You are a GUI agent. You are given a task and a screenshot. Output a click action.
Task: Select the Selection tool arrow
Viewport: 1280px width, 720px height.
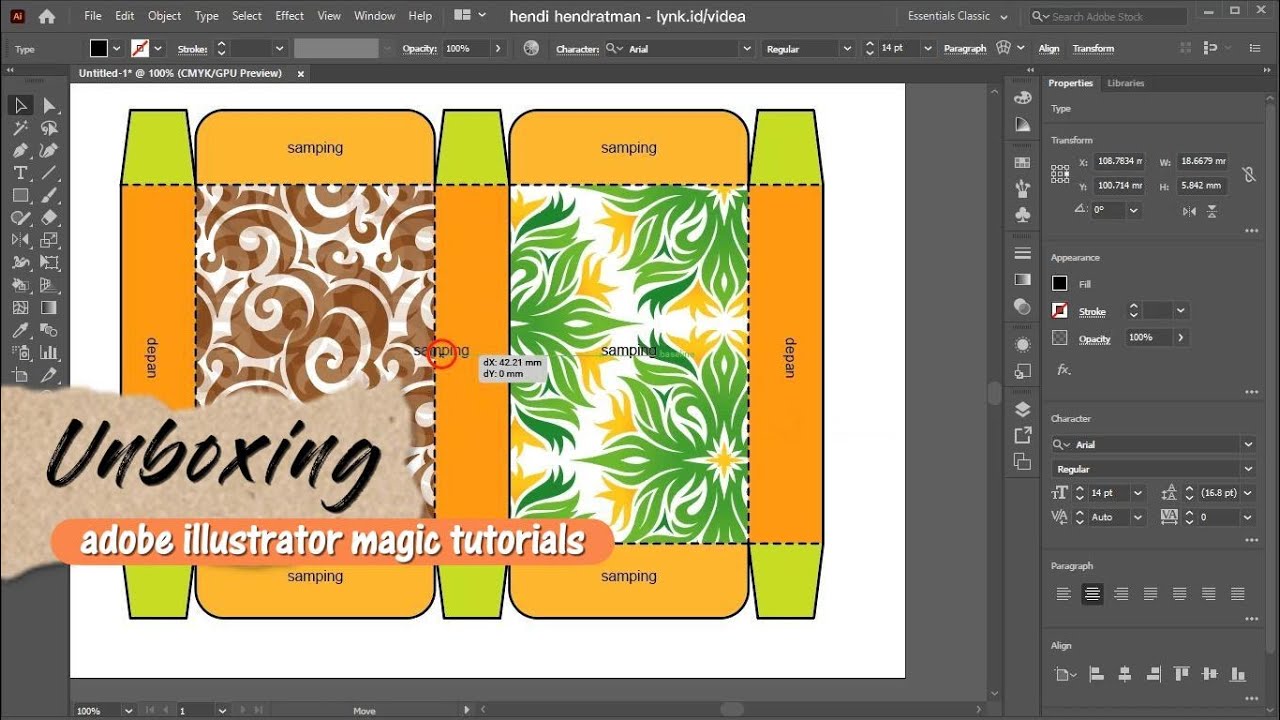pos(20,105)
